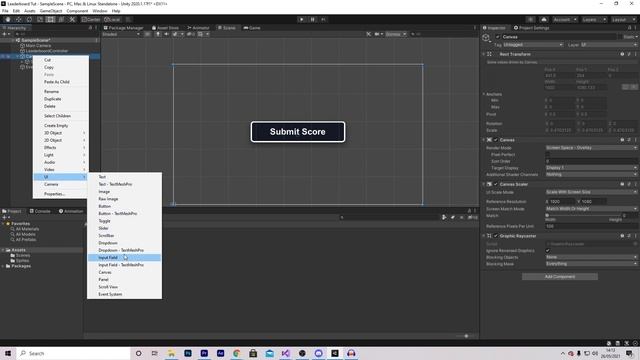Choose Input Field - TextMeshPro menu item
The width and height of the screenshot is (640, 360).
124,265
